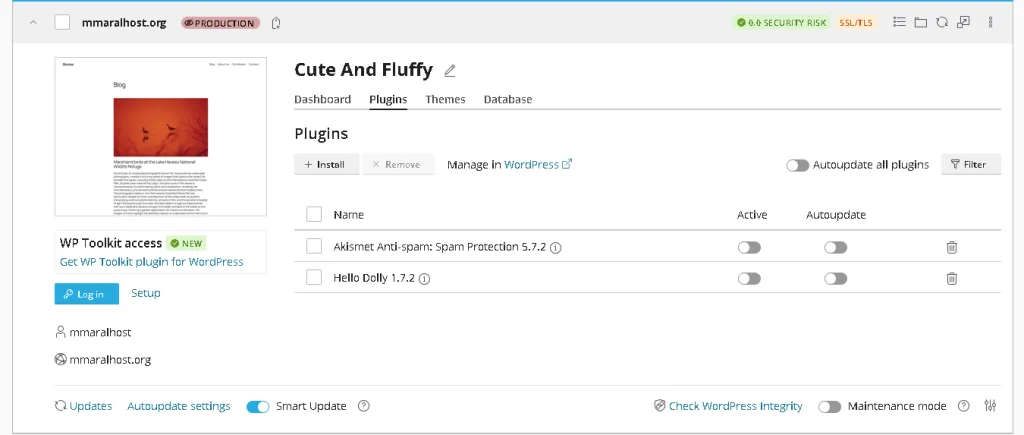Screen dimensions: 1024x435
Task: Click the Active column header
Action: (752, 214)
